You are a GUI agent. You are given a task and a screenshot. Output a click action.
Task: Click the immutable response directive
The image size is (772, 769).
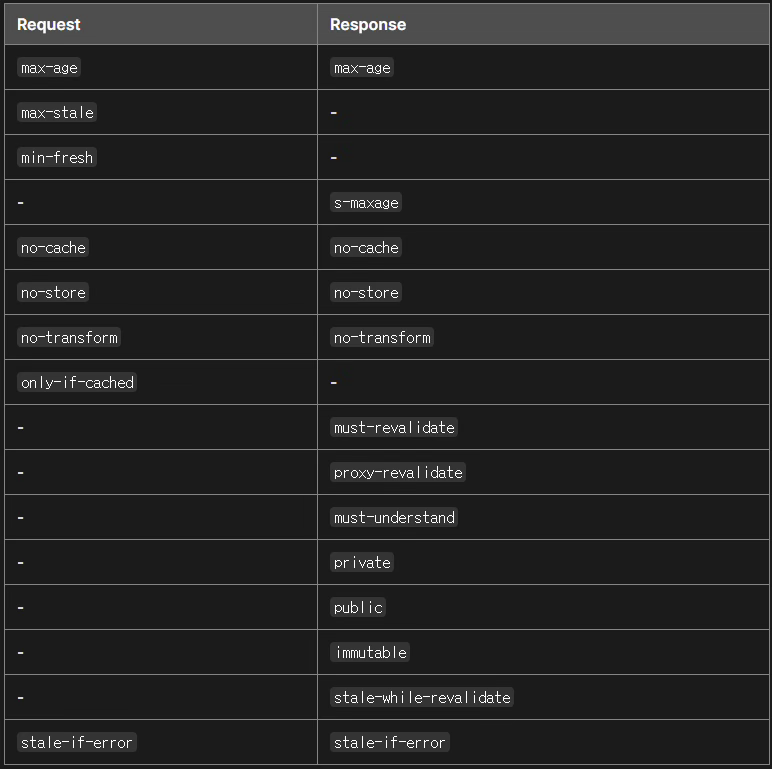(370, 652)
